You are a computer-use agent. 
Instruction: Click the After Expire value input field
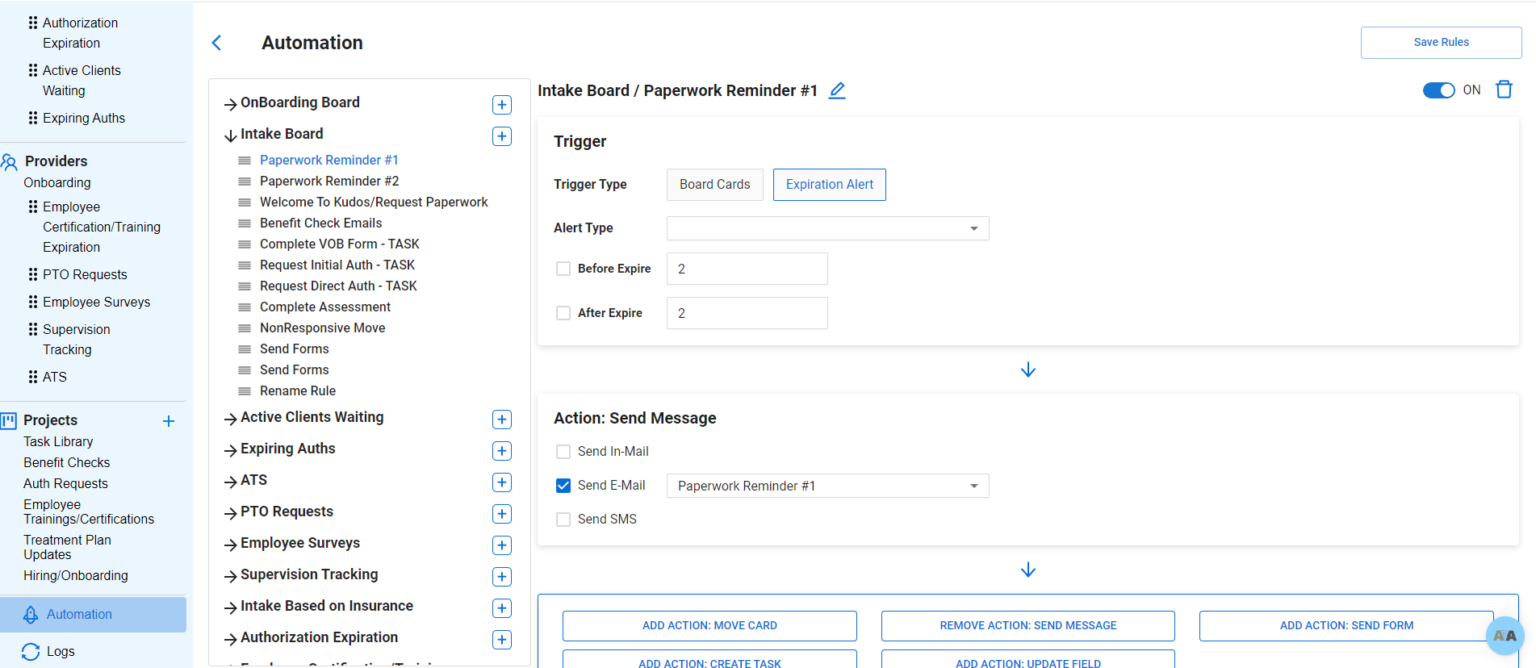(747, 312)
